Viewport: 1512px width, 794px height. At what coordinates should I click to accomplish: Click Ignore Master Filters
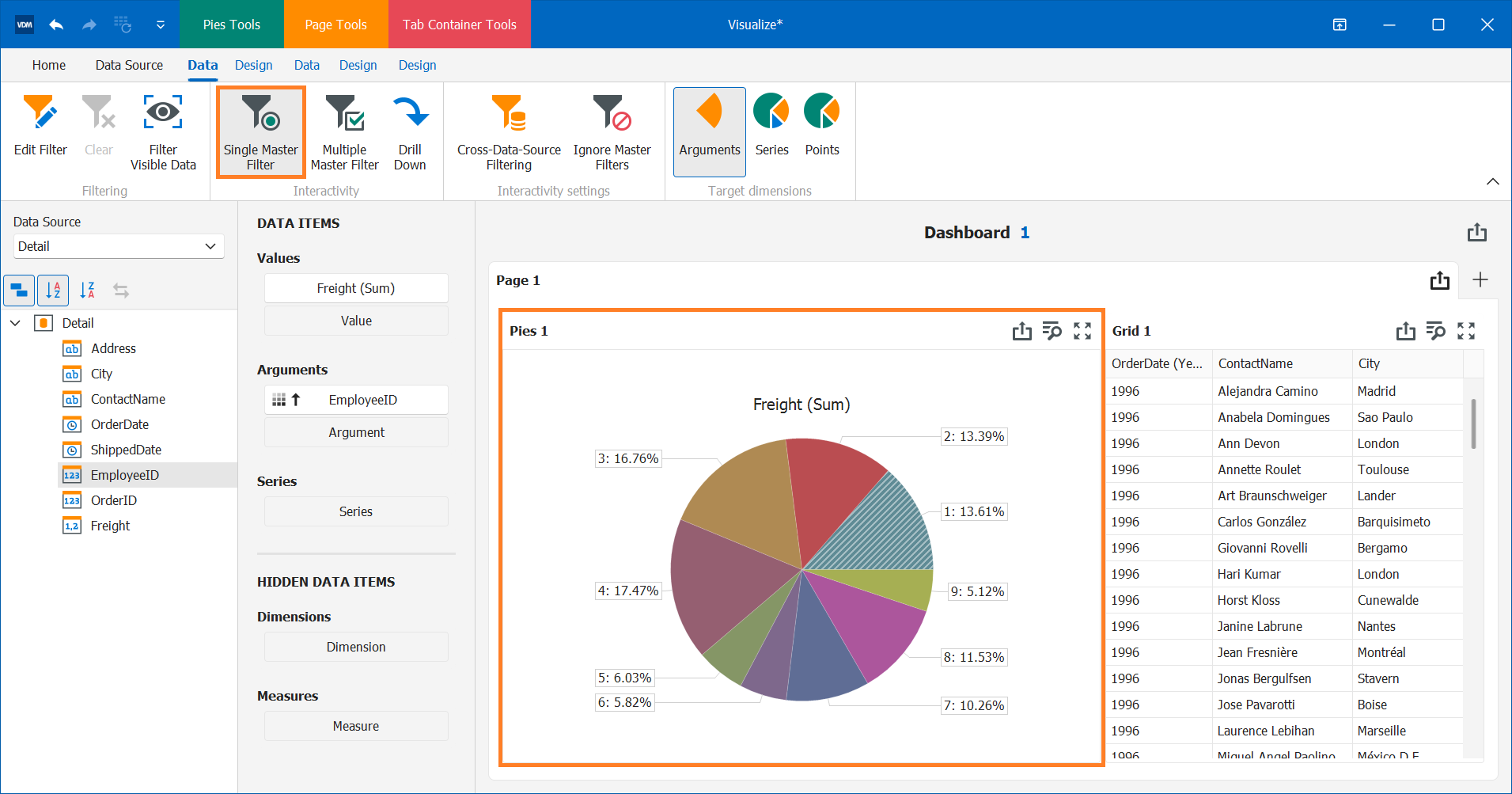tap(611, 131)
